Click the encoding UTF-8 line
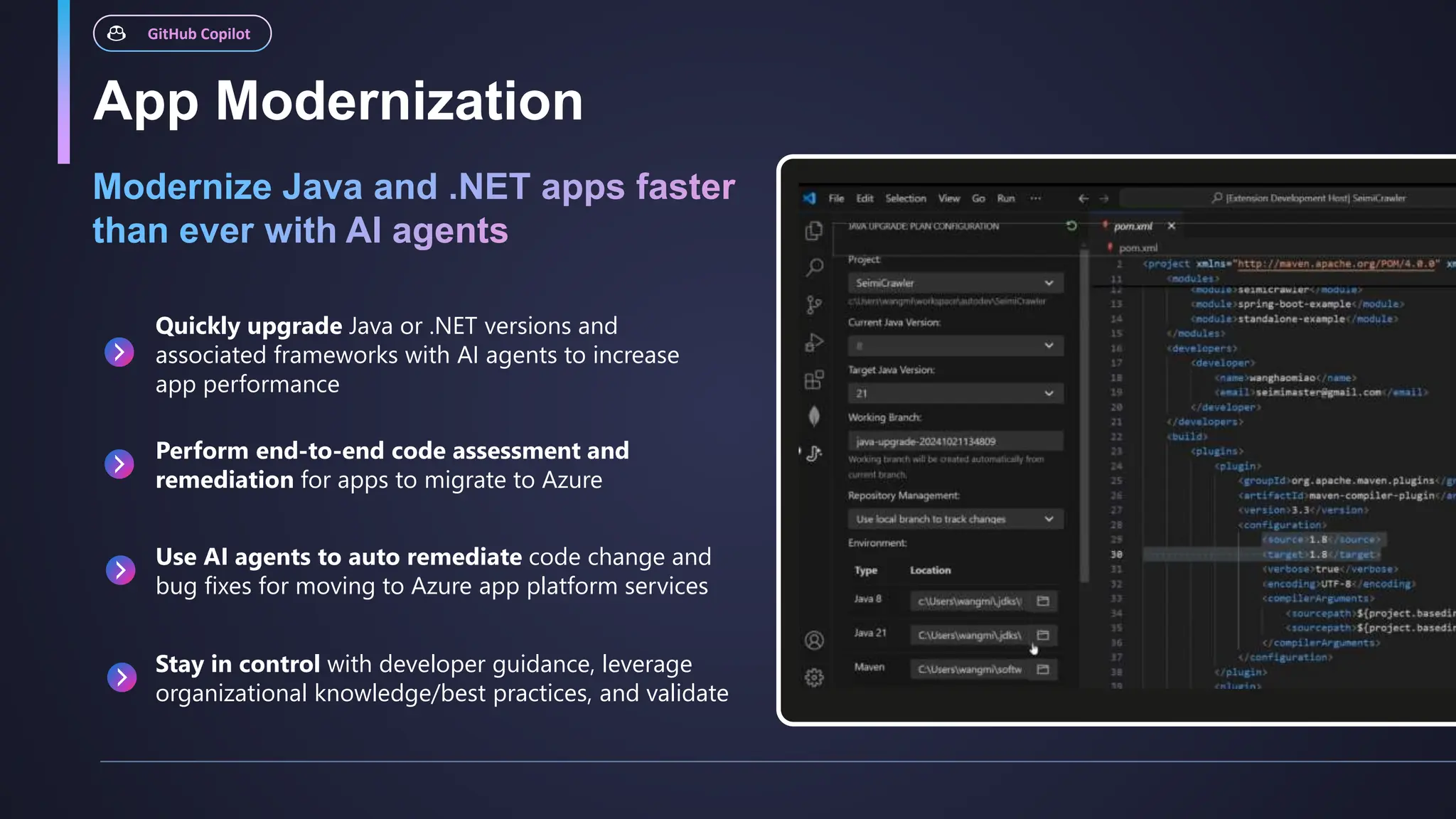This screenshot has height=819, width=1456. [x=1339, y=584]
